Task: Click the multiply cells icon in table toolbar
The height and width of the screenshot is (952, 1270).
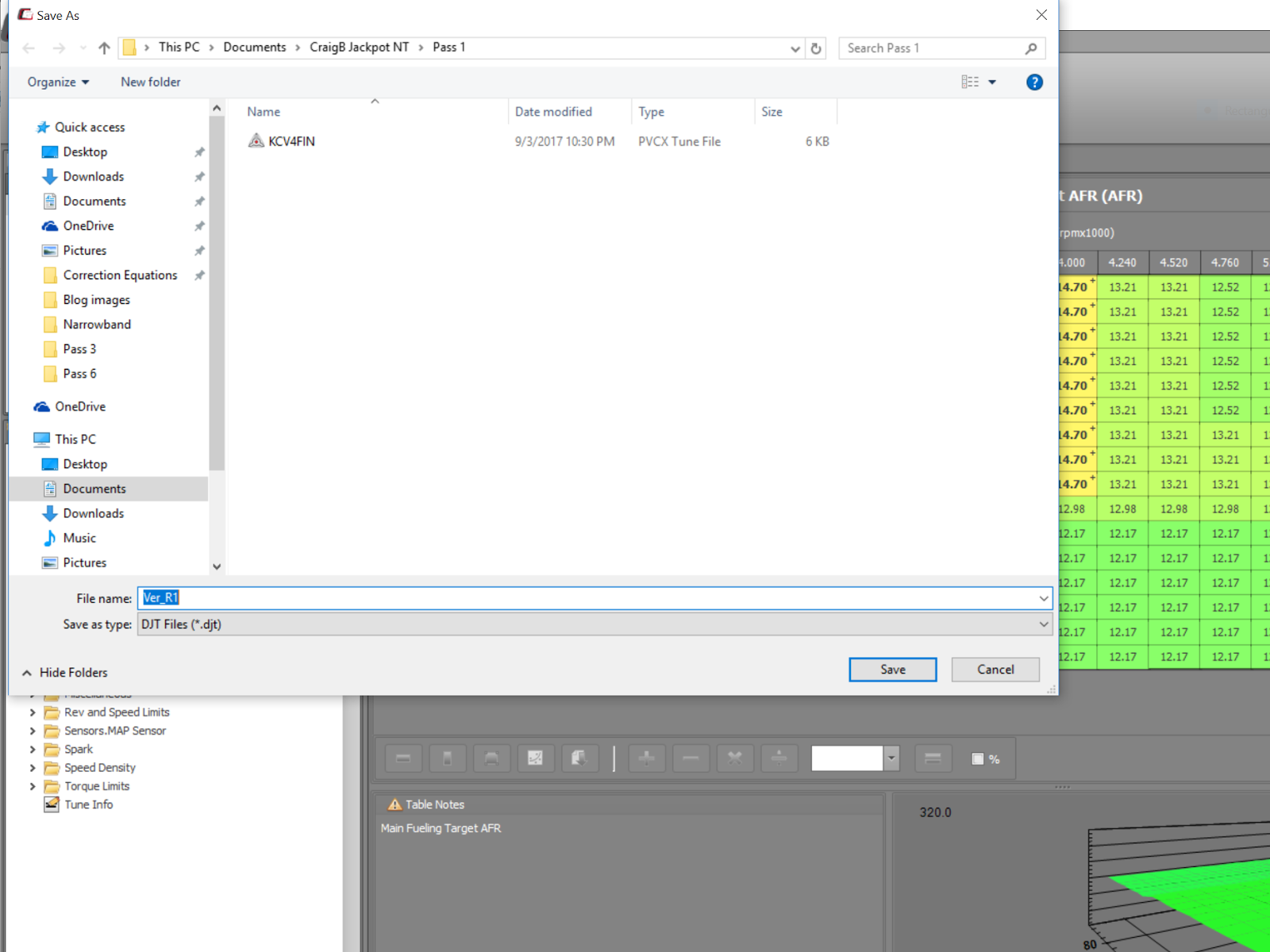Action: pos(735,758)
